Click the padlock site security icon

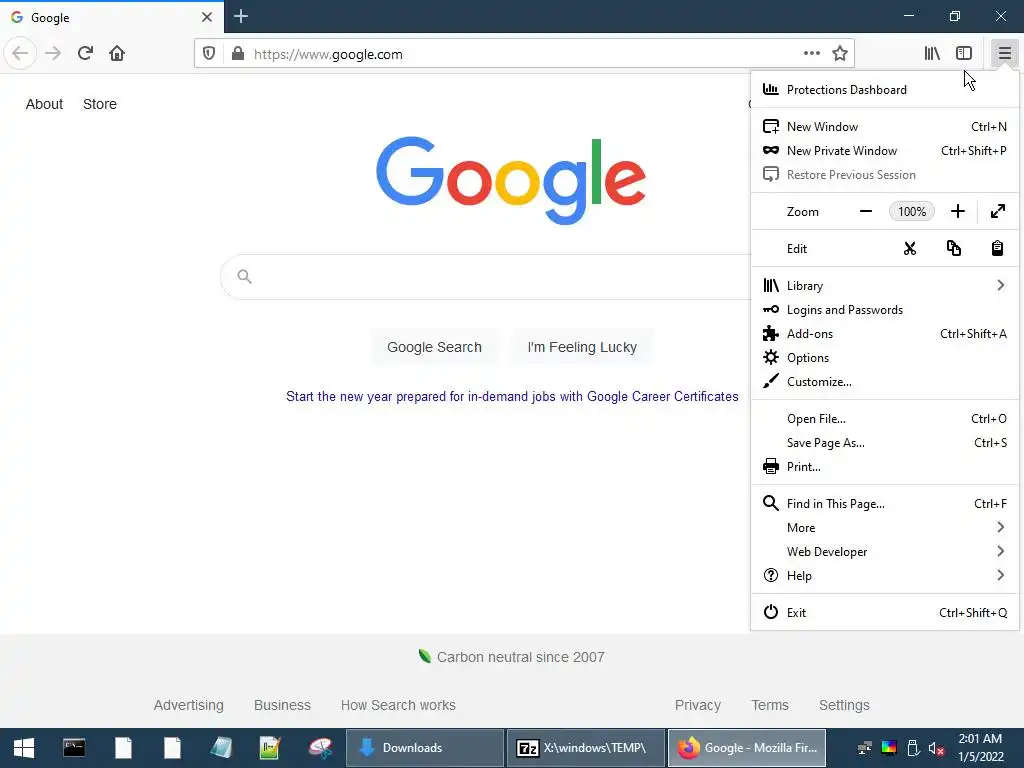click(238, 54)
